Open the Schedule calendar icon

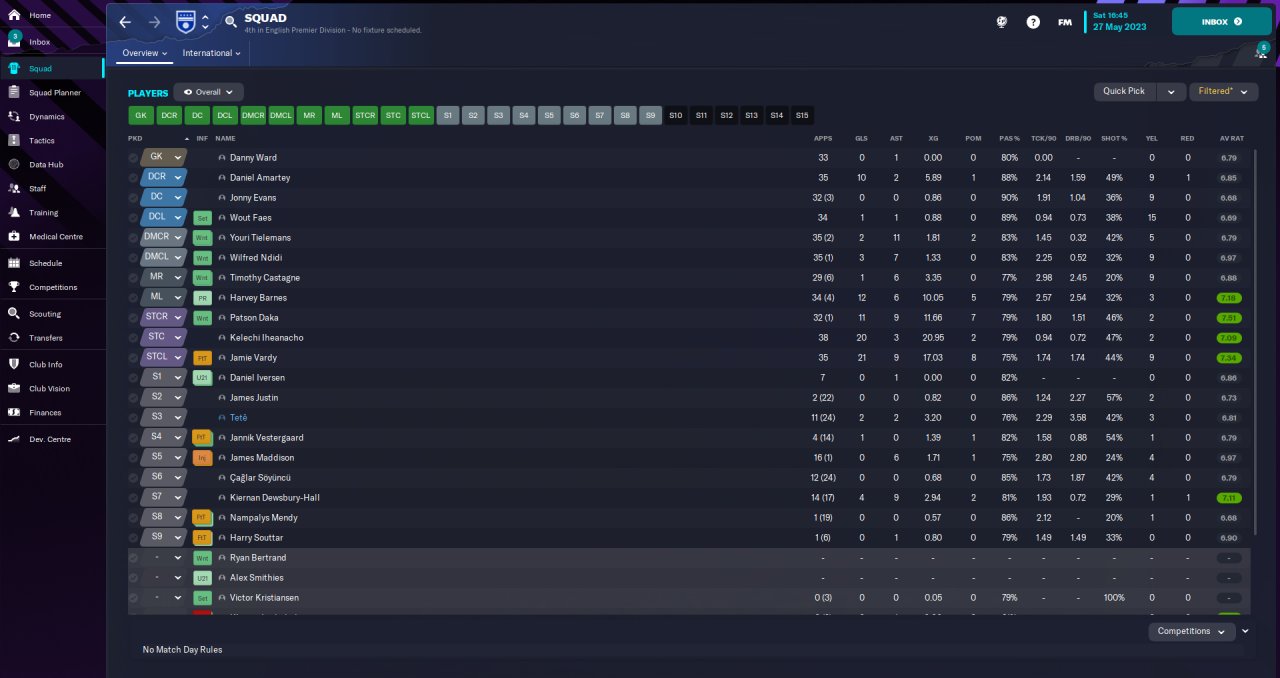point(14,263)
